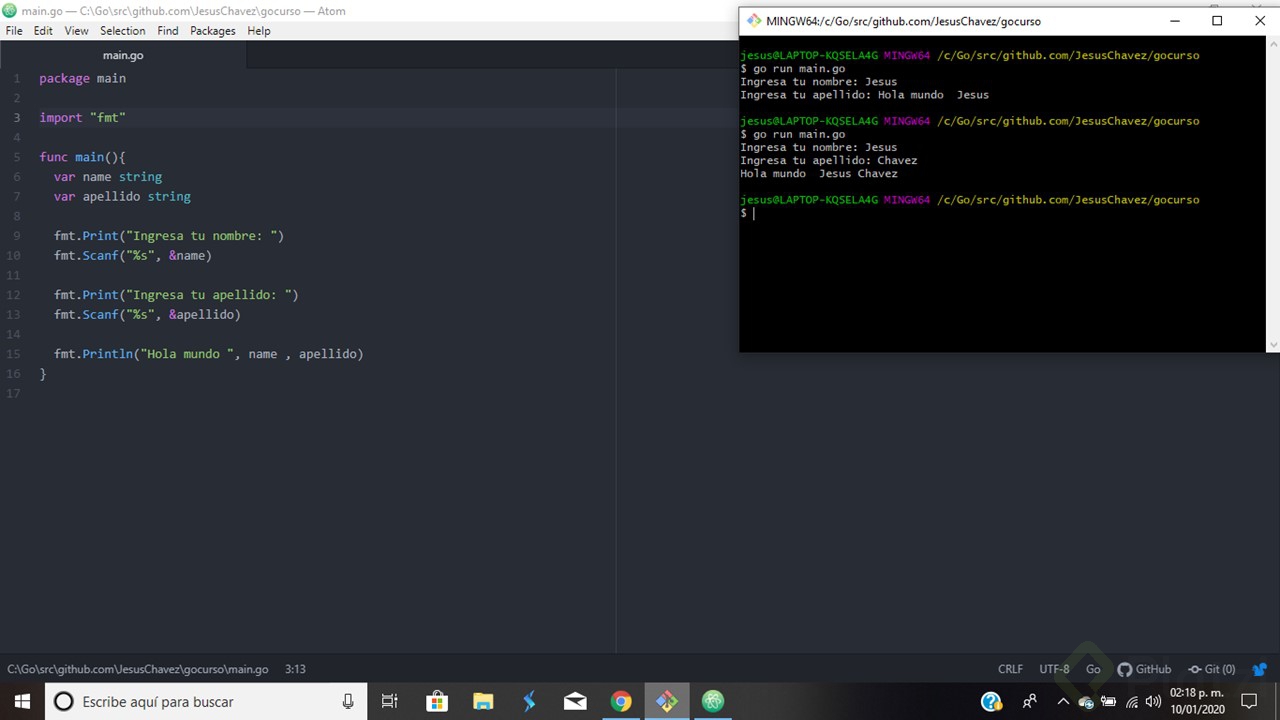The width and height of the screenshot is (1280, 720).
Task: Click the blue squirrel update icon
Action: [1259, 669]
